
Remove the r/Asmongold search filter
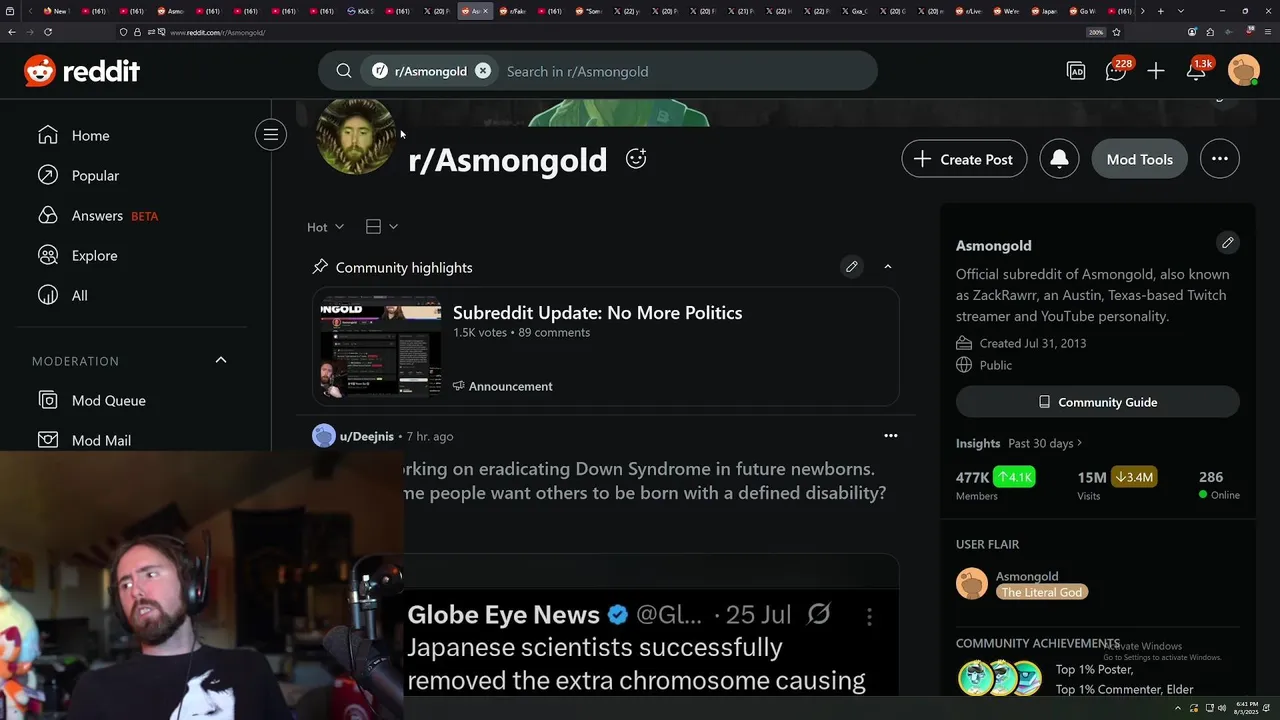point(483,71)
